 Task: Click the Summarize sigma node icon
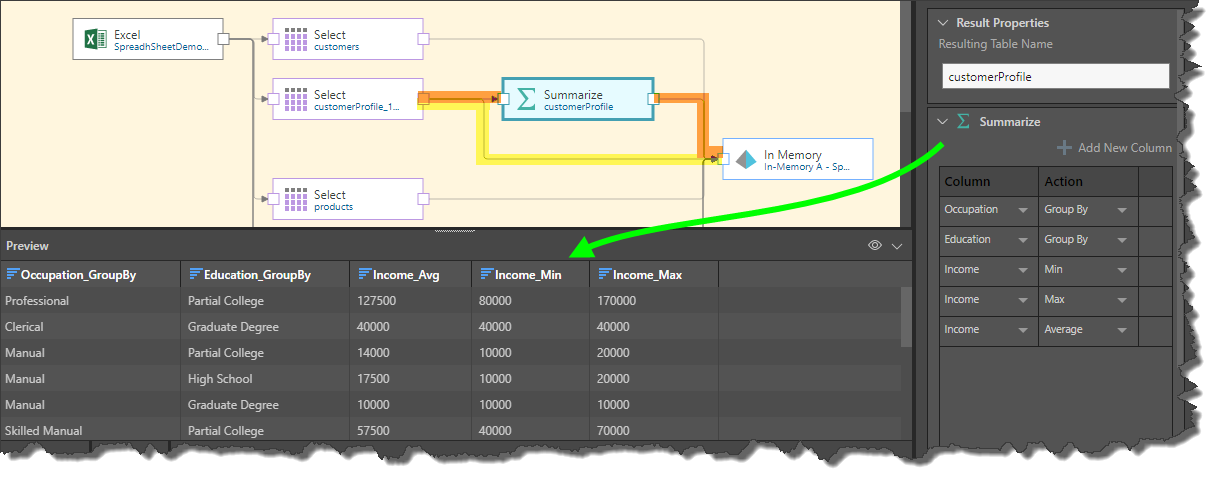pos(526,100)
